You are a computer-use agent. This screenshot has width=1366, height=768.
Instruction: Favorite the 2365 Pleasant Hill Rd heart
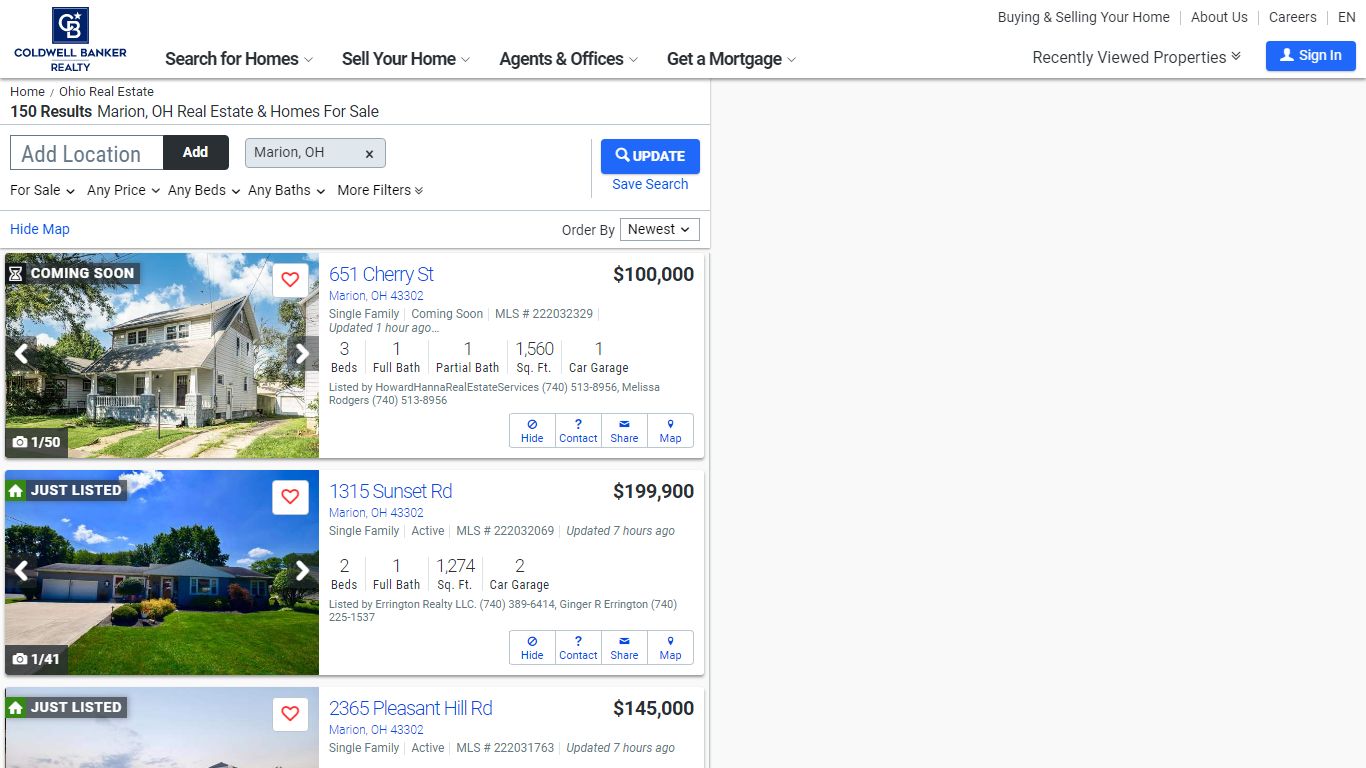pyautogui.click(x=290, y=714)
